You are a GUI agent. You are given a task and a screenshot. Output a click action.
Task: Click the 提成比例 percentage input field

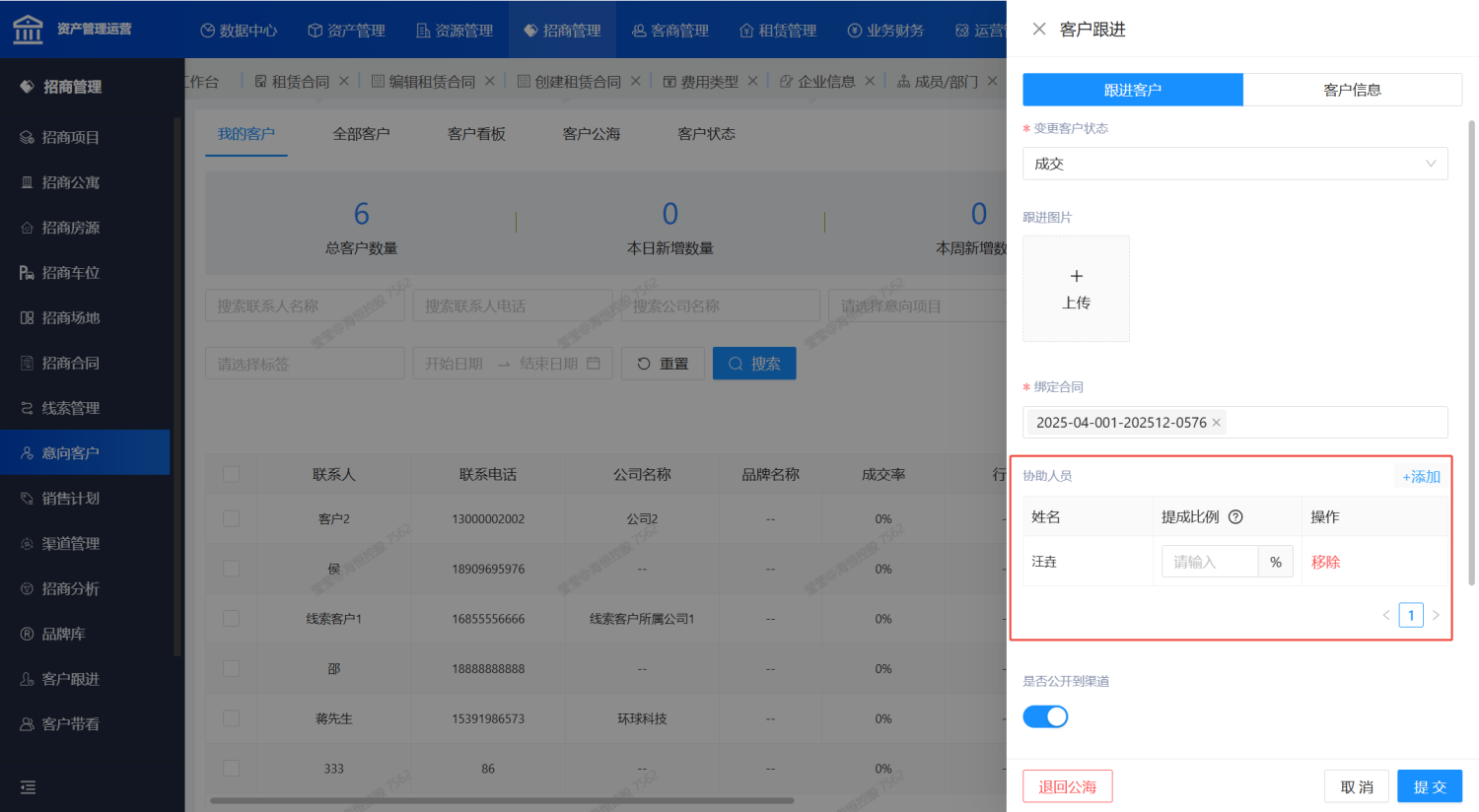(x=1209, y=562)
